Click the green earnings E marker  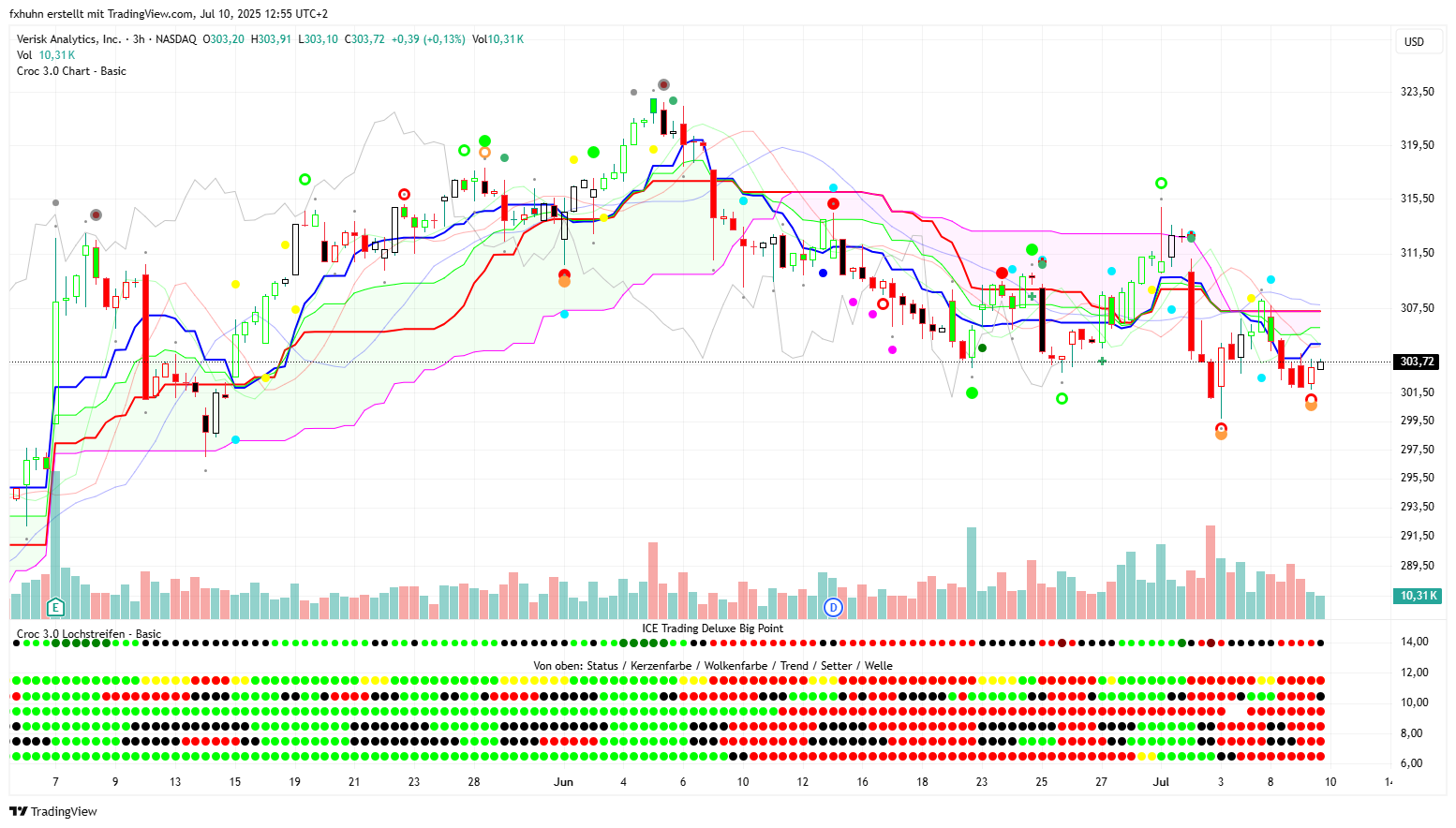tap(55, 608)
